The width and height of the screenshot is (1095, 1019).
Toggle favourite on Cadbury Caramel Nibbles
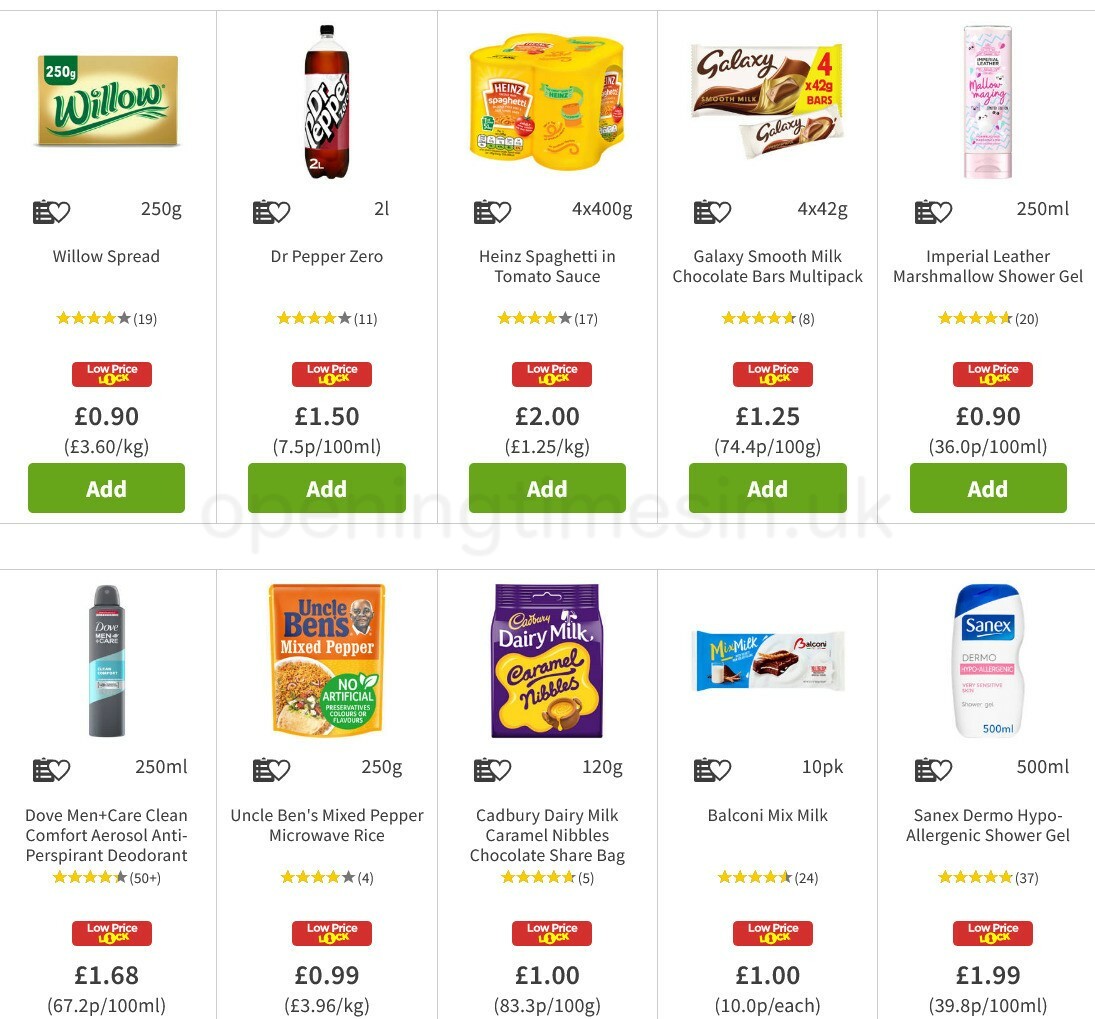pos(491,769)
